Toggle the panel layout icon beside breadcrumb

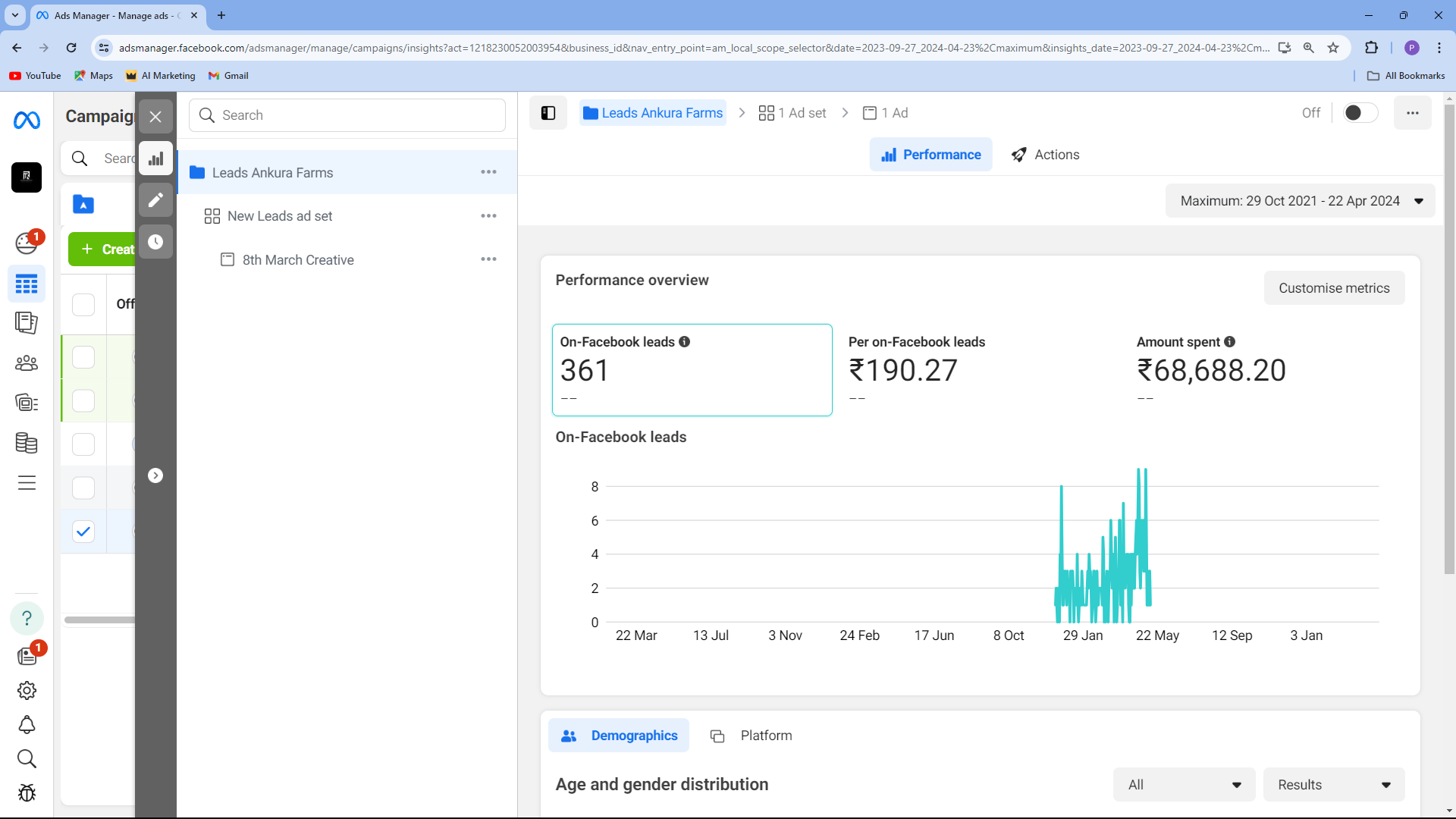point(548,113)
